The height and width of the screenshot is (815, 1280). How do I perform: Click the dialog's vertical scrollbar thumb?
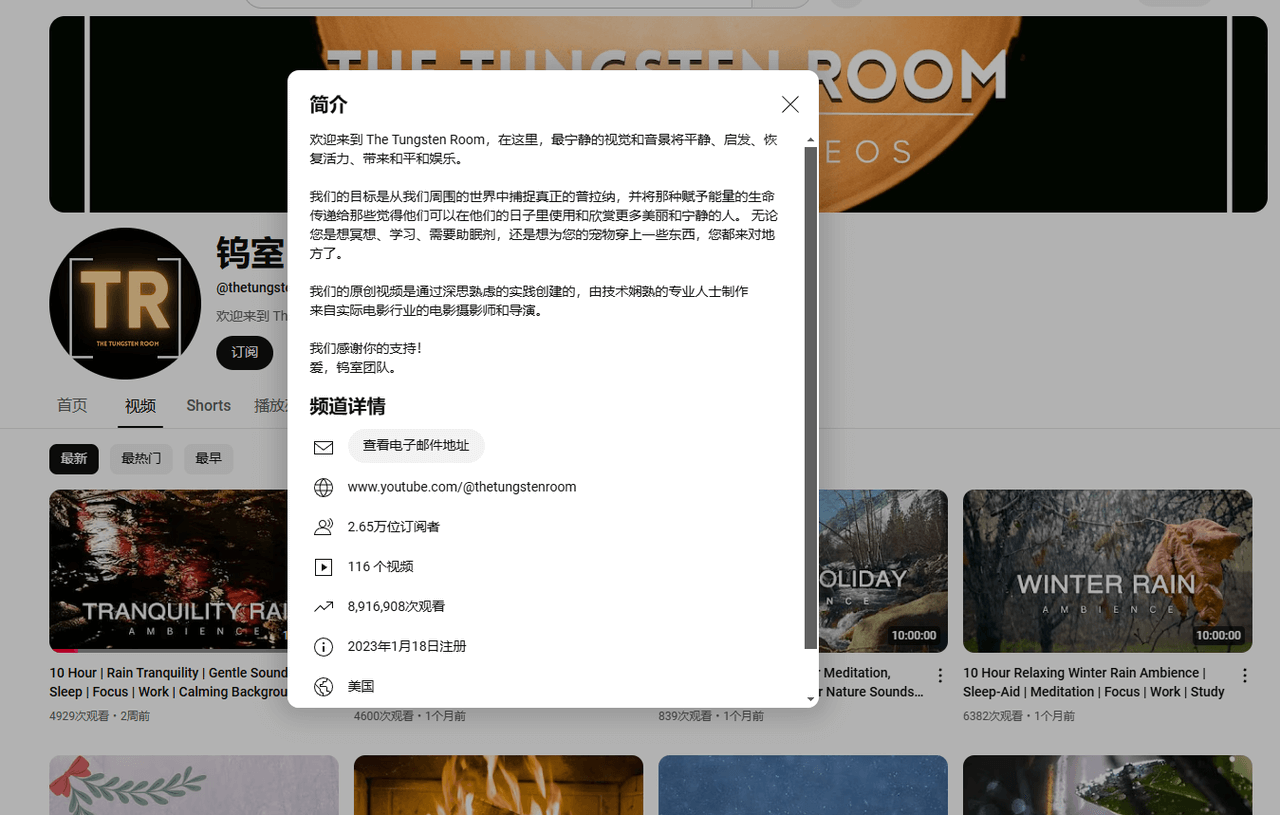click(x=810, y=398)
